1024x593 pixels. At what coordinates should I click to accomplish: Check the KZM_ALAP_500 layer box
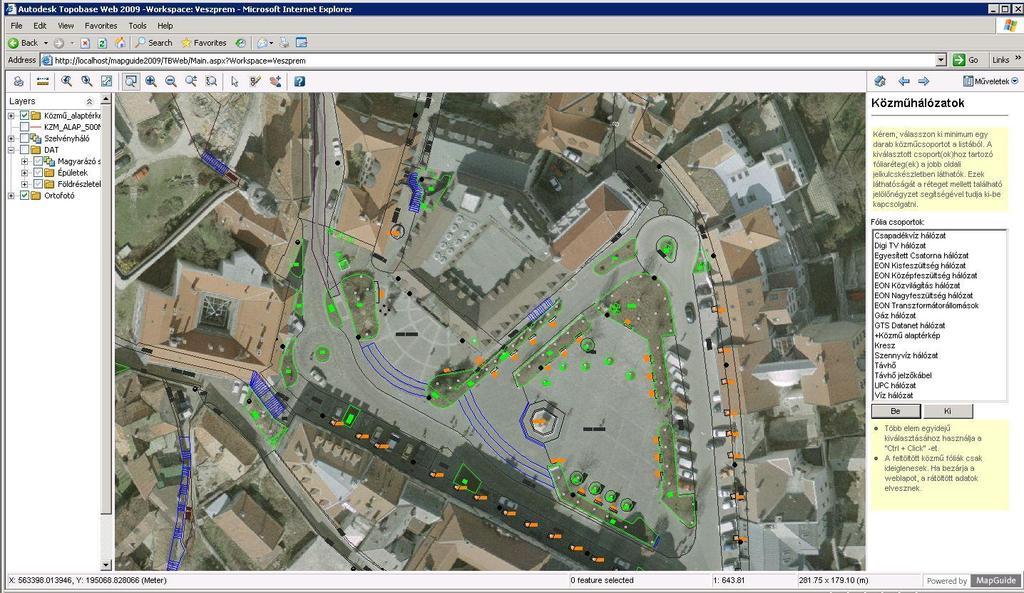pos(25,127)
